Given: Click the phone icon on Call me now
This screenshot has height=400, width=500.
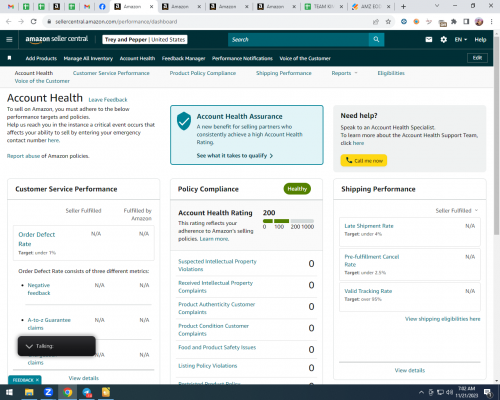Looking at the screenshot, I should 349,160.
